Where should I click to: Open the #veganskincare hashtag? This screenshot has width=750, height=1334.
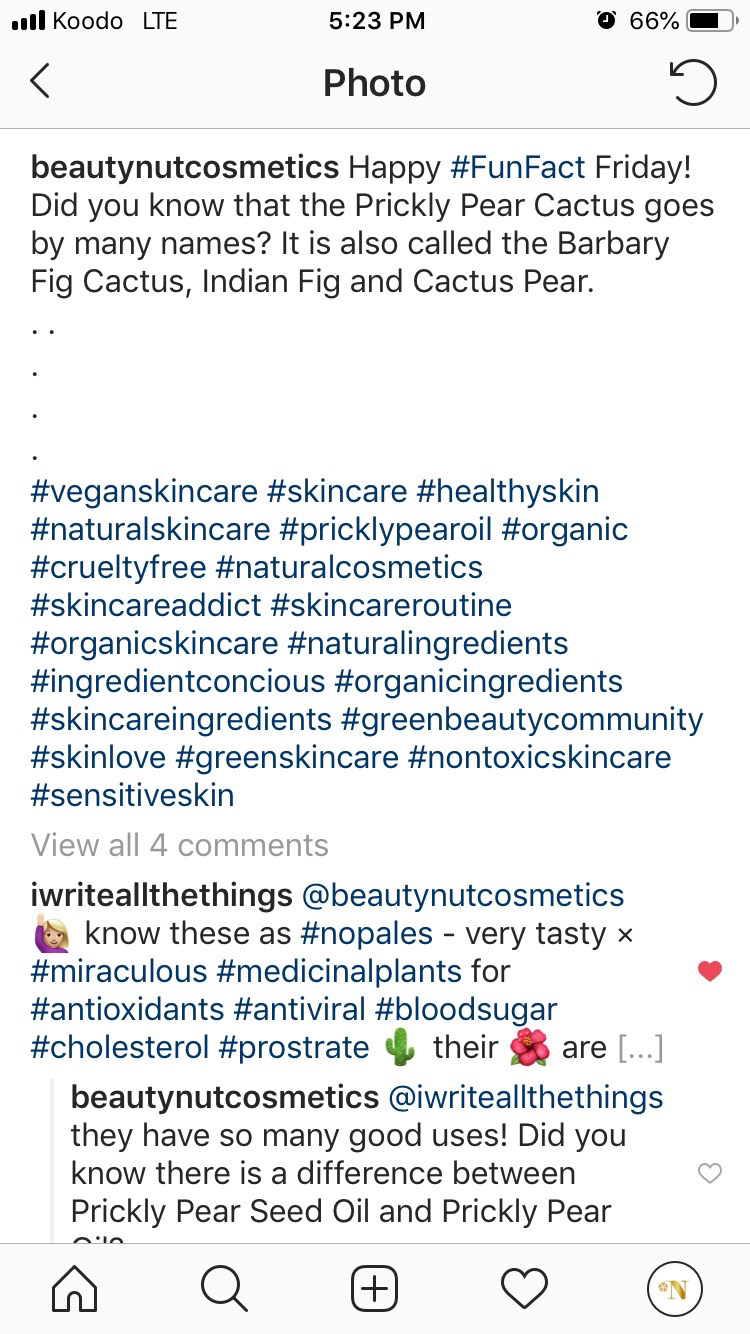click(144, 492)
